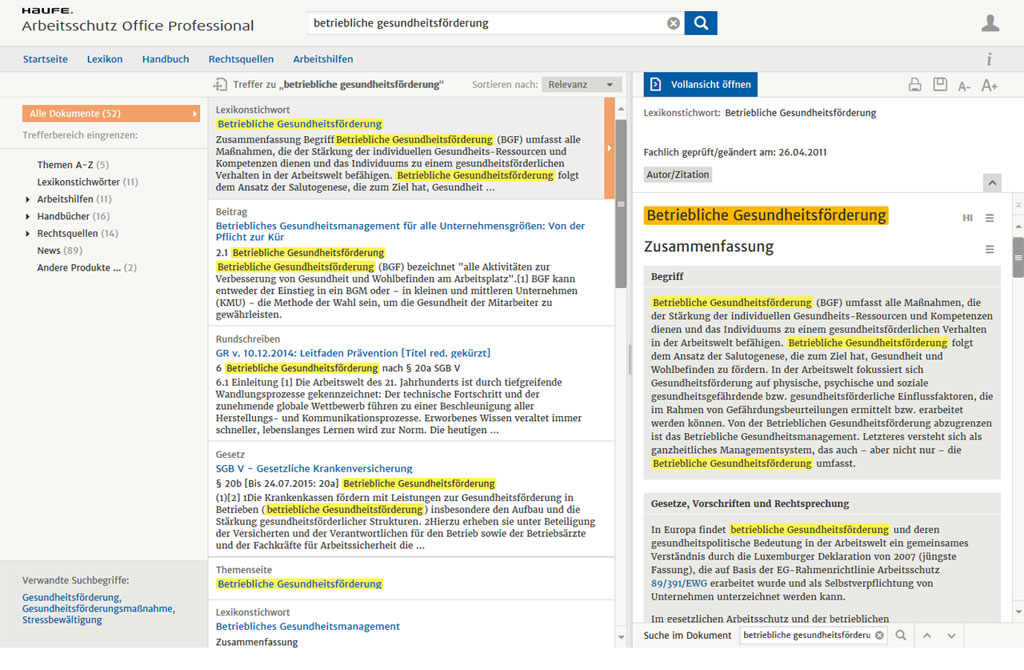
Task: Increase font size with A+ icon
Action: 989,86
